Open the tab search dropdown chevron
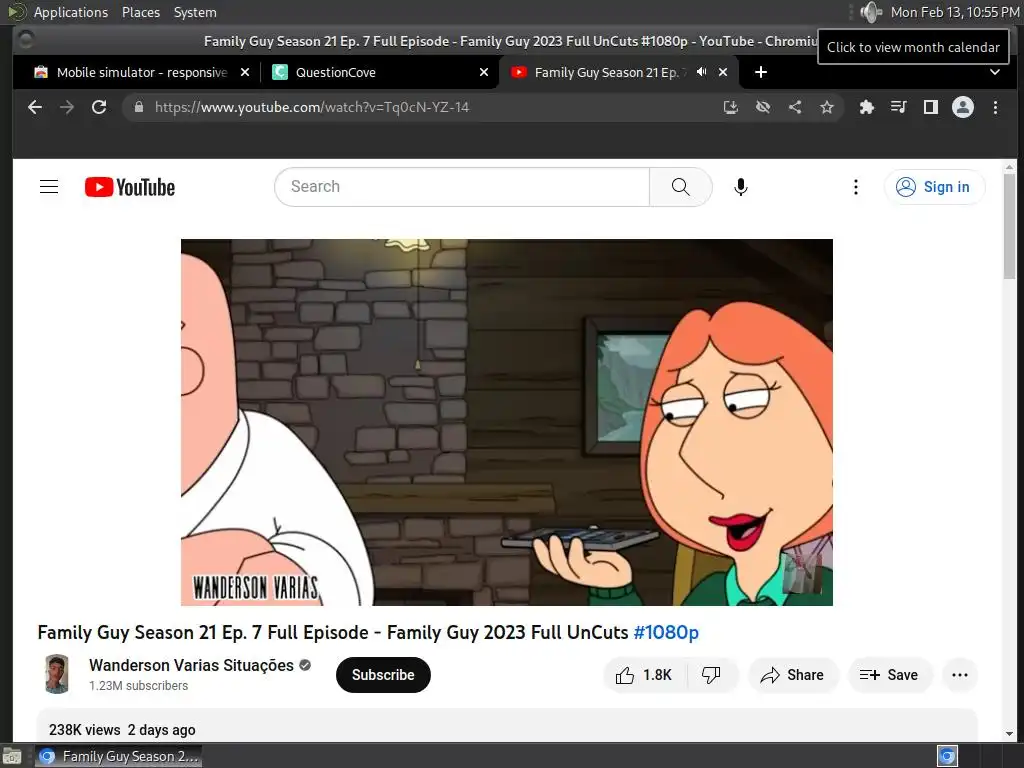 click(x=995, y=72)
